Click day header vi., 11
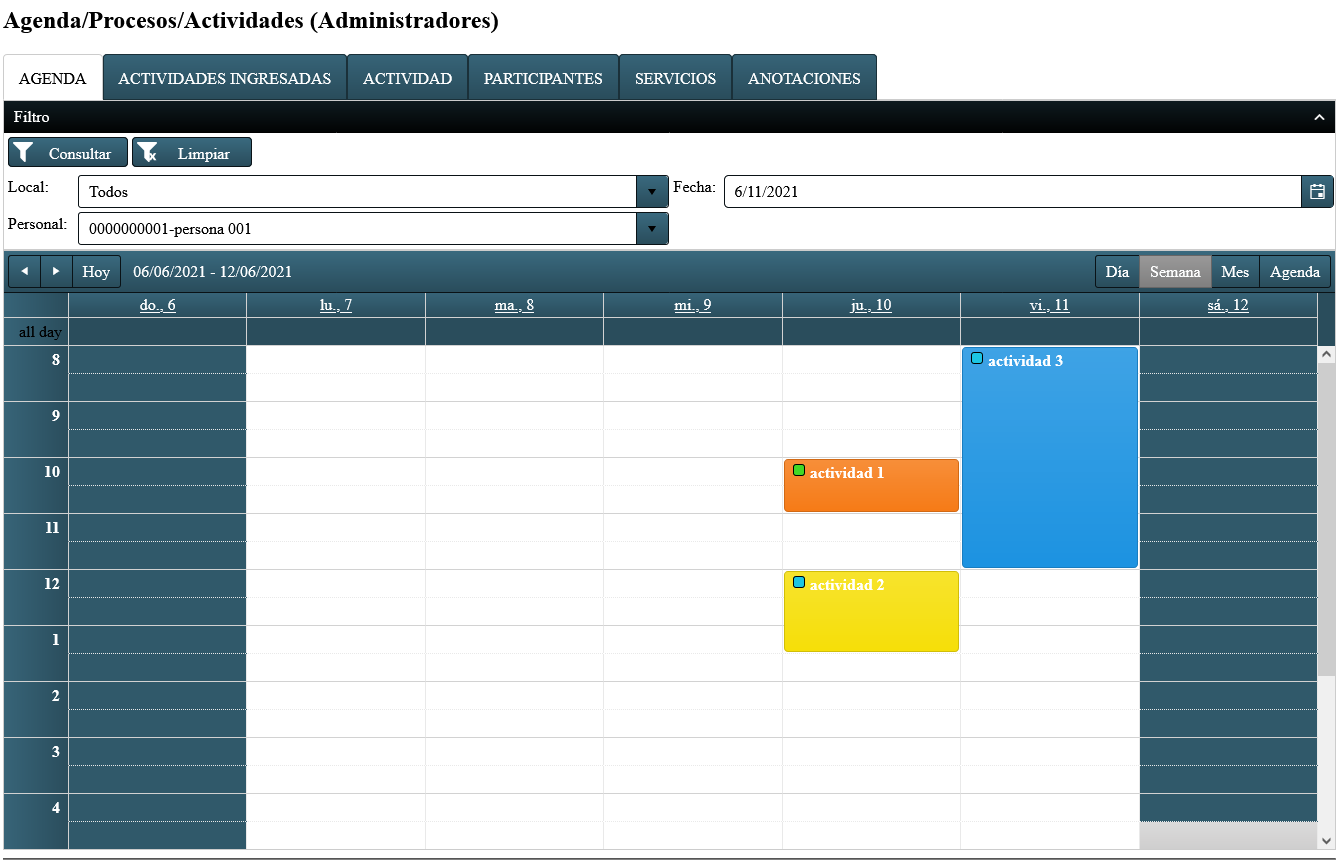Viewport: 1340px width, 864px height. [x=1049, y=305]
